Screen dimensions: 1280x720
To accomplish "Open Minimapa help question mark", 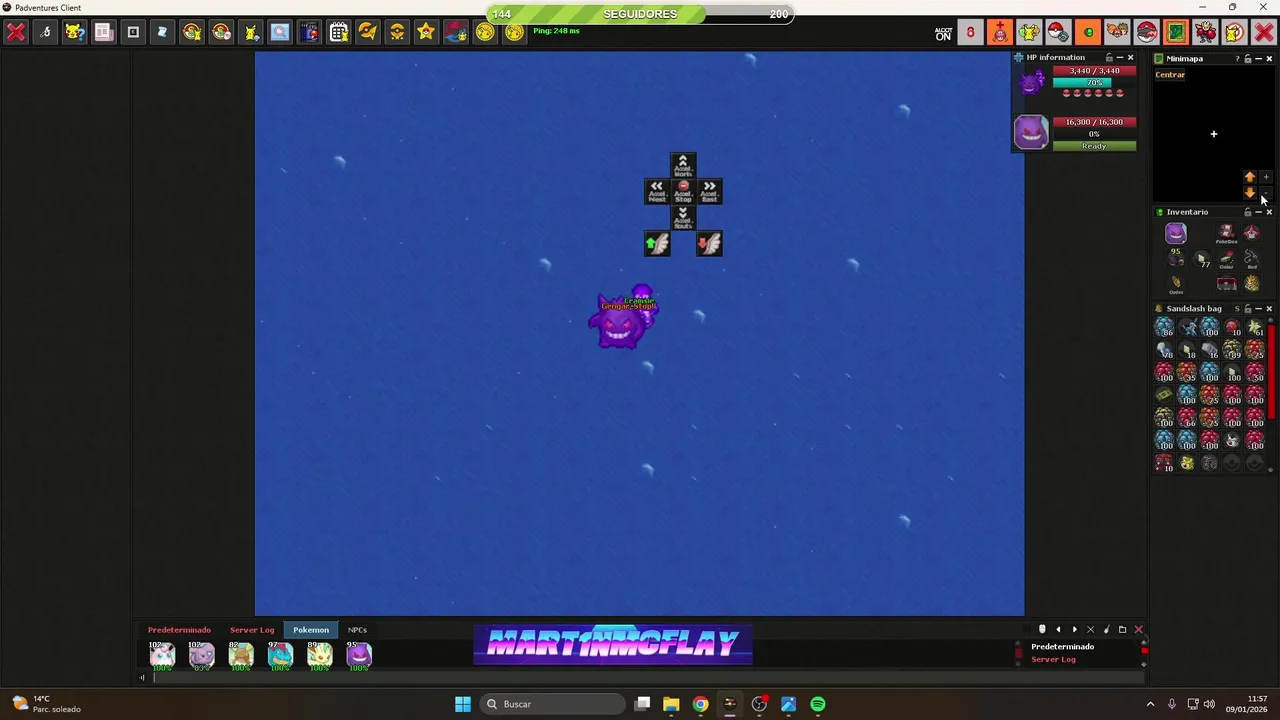I will click(1237, 58).
